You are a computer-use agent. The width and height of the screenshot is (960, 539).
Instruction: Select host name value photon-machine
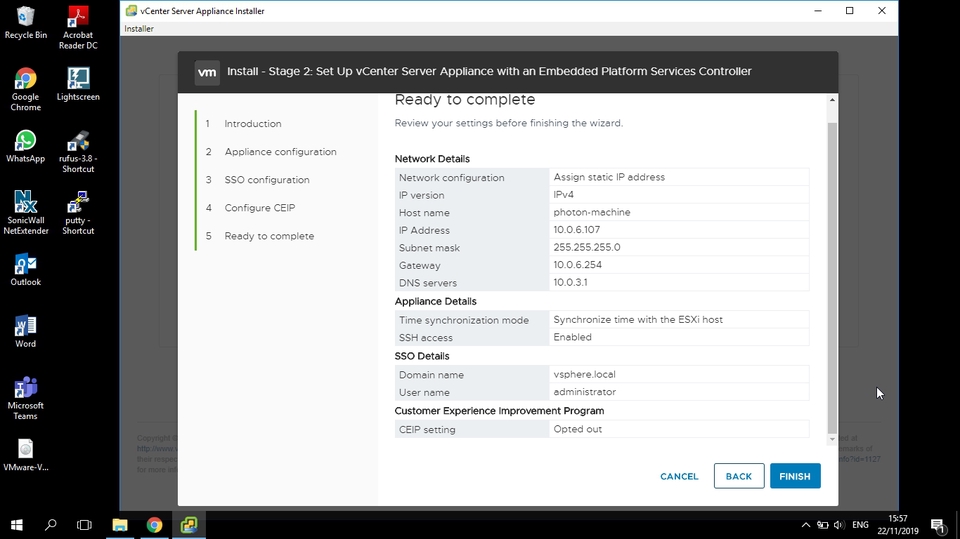coord(591,213)
